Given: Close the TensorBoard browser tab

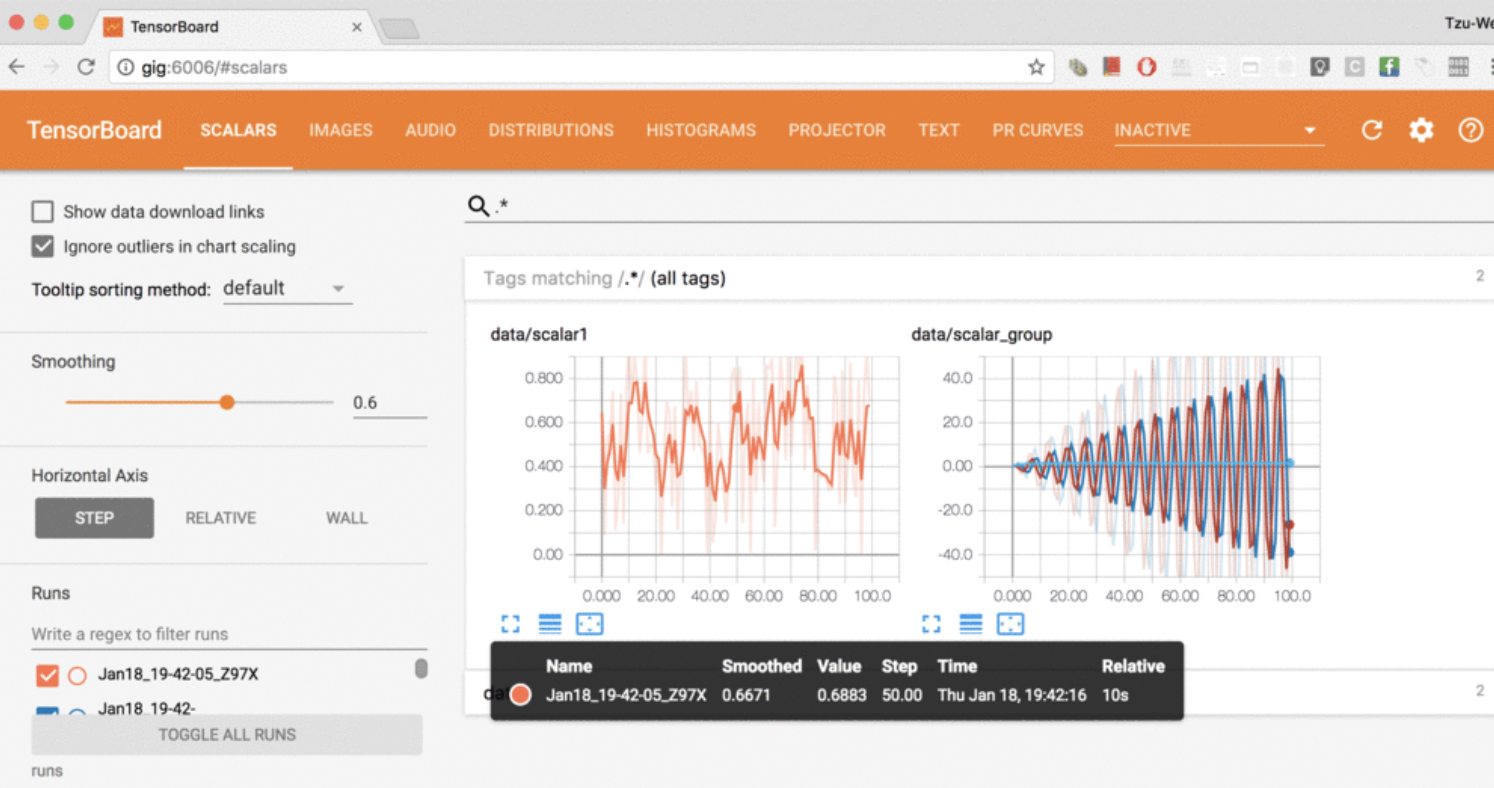Looking at the screenshot, I should click(x=357, y=27).
